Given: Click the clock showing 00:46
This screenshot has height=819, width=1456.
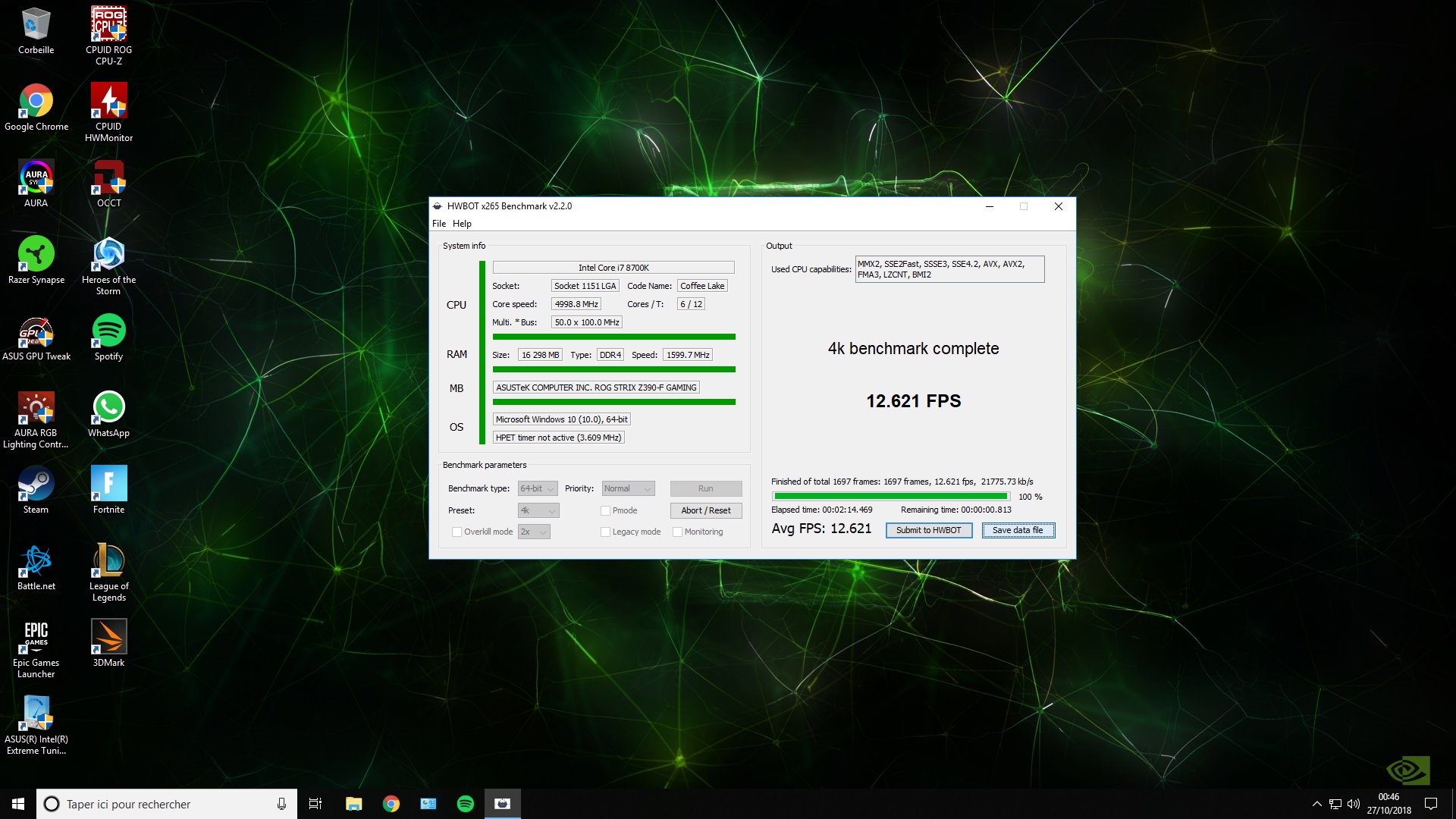Looking at the screenshot, I should pyautogui.click(x=1389, y=797).
